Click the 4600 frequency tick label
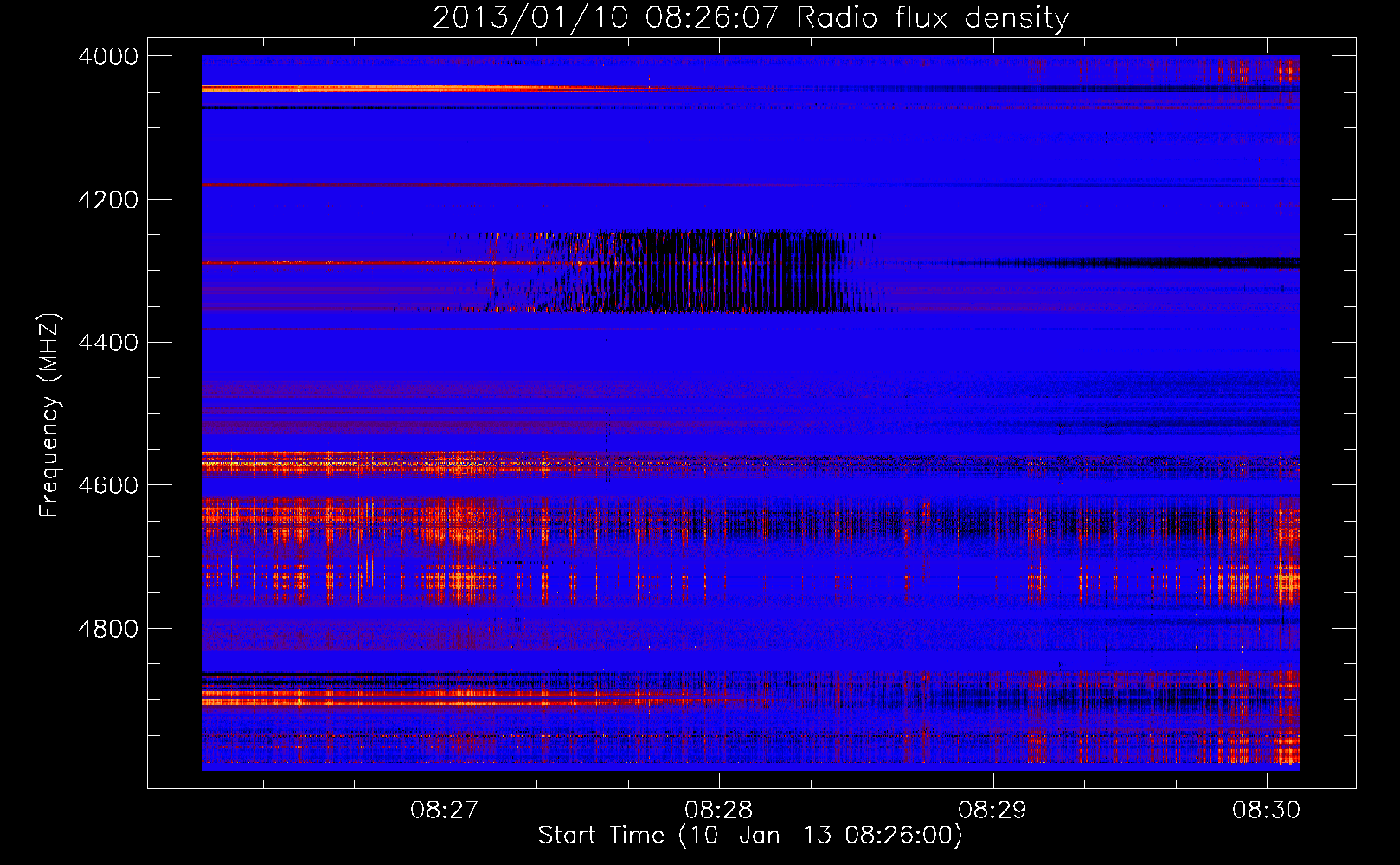The image size is (1400, 865). 108,485
